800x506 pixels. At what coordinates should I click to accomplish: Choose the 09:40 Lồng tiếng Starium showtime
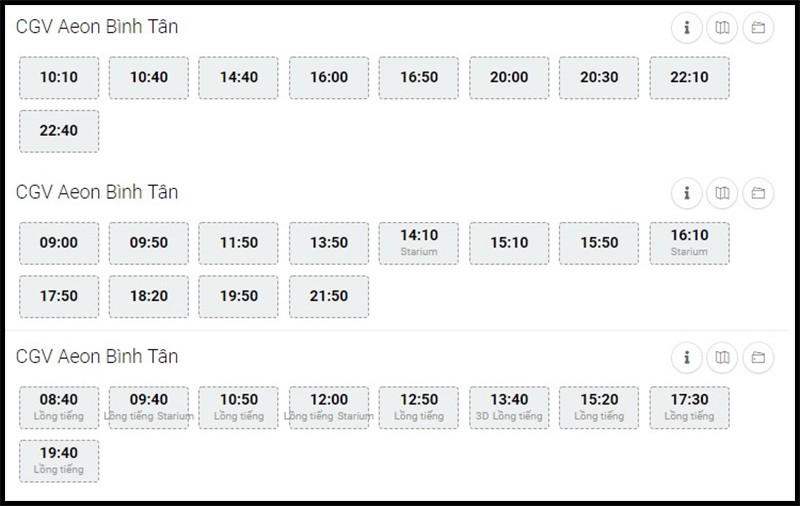pyautogui.click(x=149, y=408)
